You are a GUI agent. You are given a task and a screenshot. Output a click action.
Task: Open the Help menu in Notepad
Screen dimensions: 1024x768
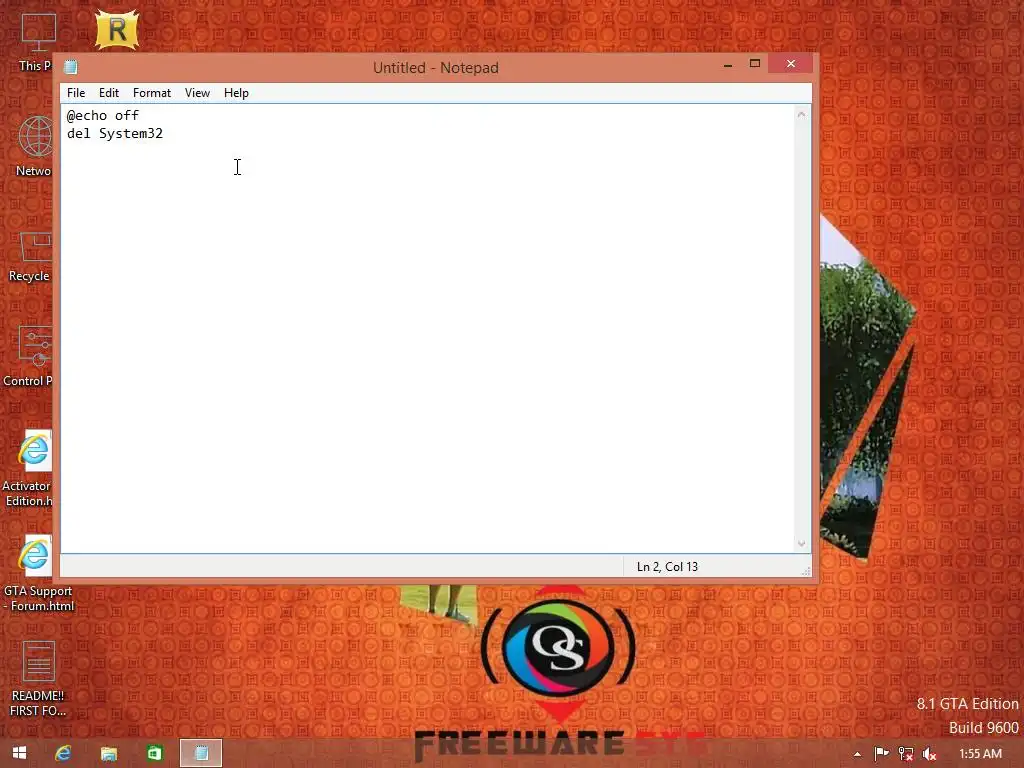click(x=236, y=93)
